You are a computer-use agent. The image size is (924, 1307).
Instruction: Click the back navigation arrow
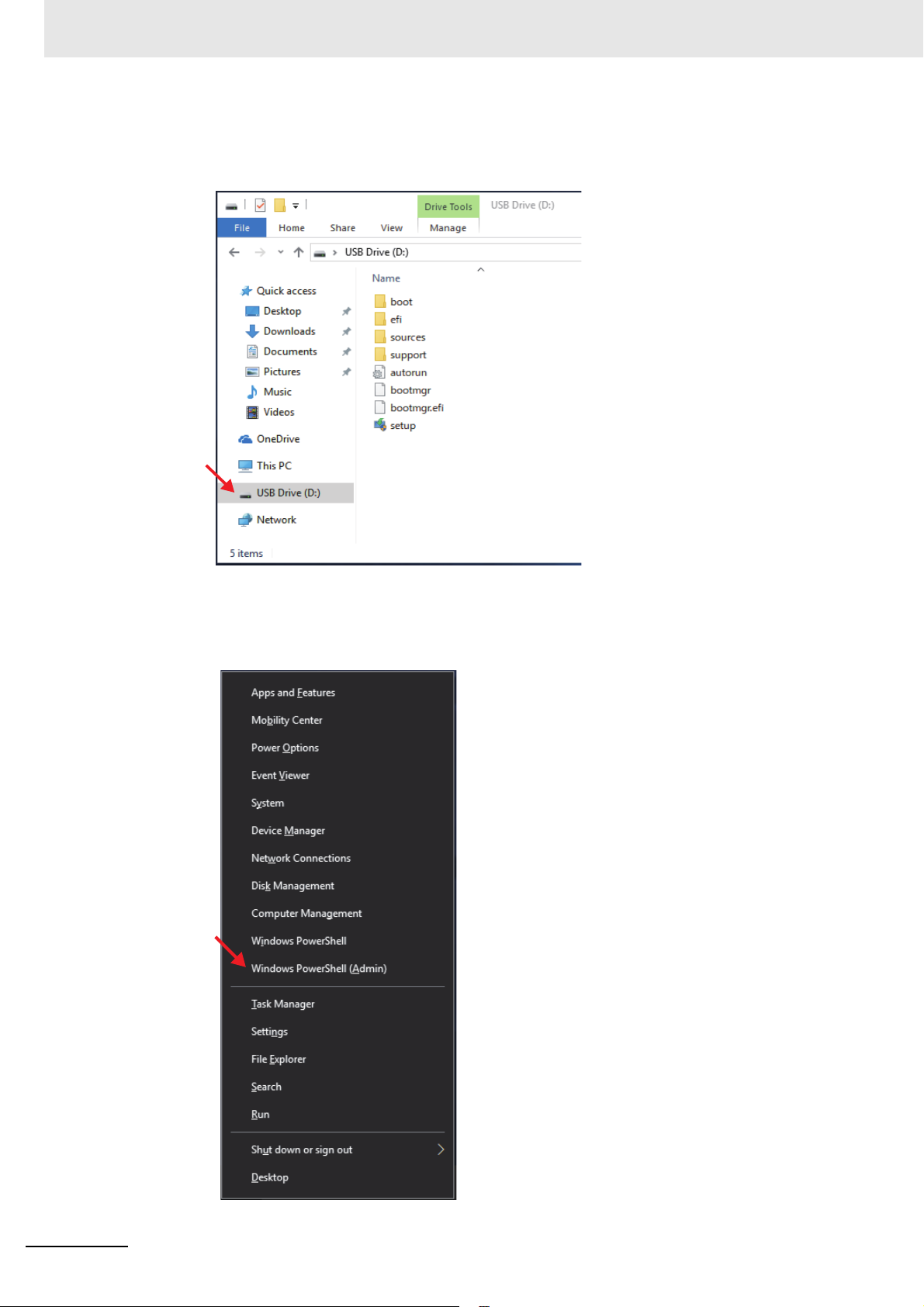[x=234, y=252]
